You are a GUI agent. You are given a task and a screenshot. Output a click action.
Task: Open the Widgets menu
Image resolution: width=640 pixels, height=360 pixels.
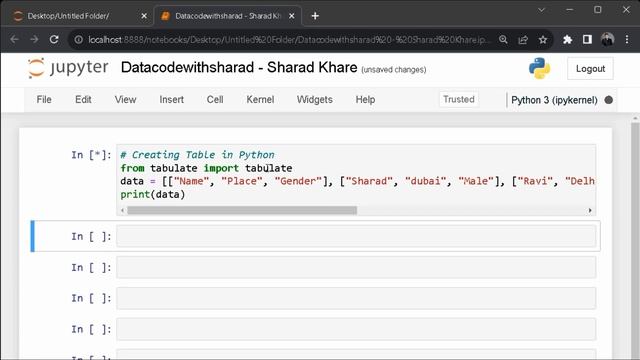pyautogui.click(x=315, y=100)
